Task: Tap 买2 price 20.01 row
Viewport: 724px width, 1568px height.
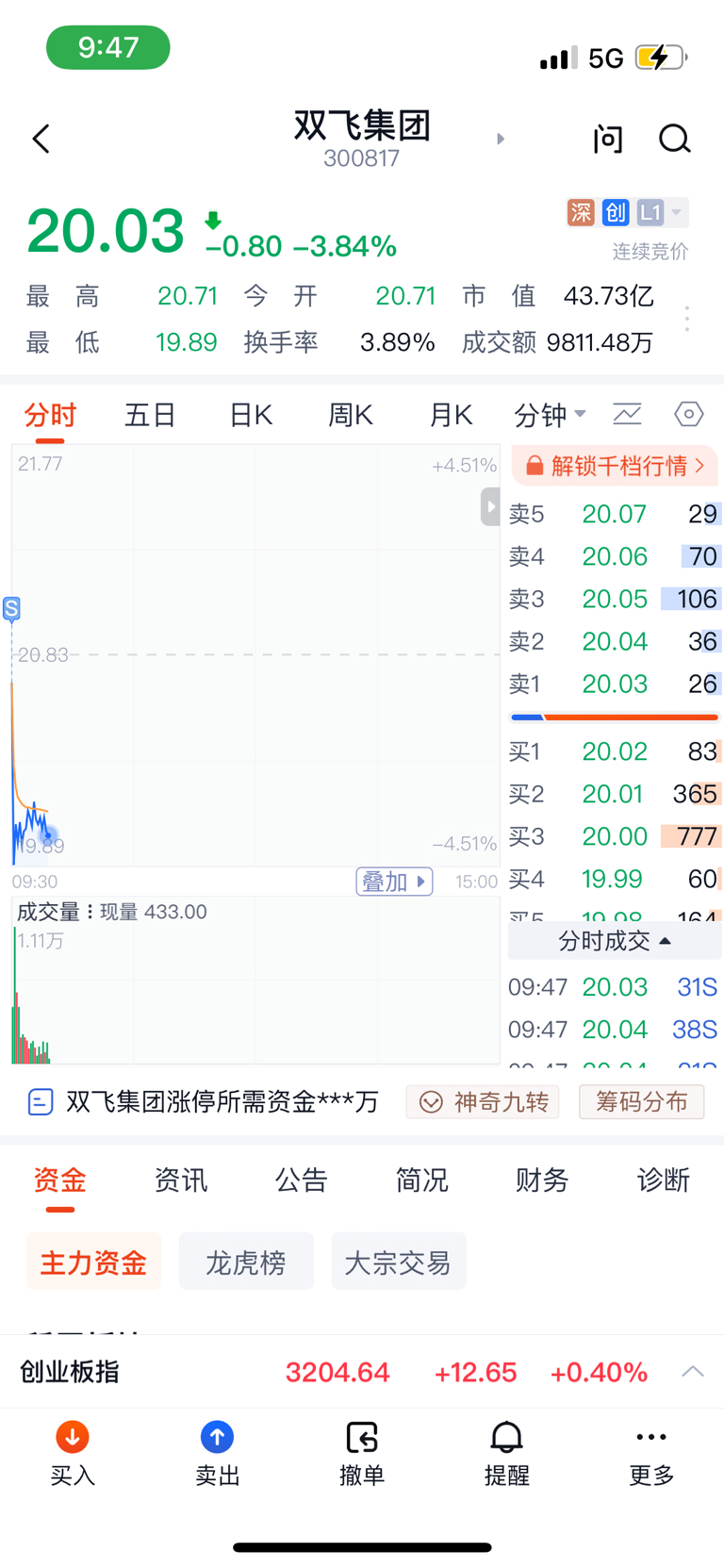Action: point(615,794)
